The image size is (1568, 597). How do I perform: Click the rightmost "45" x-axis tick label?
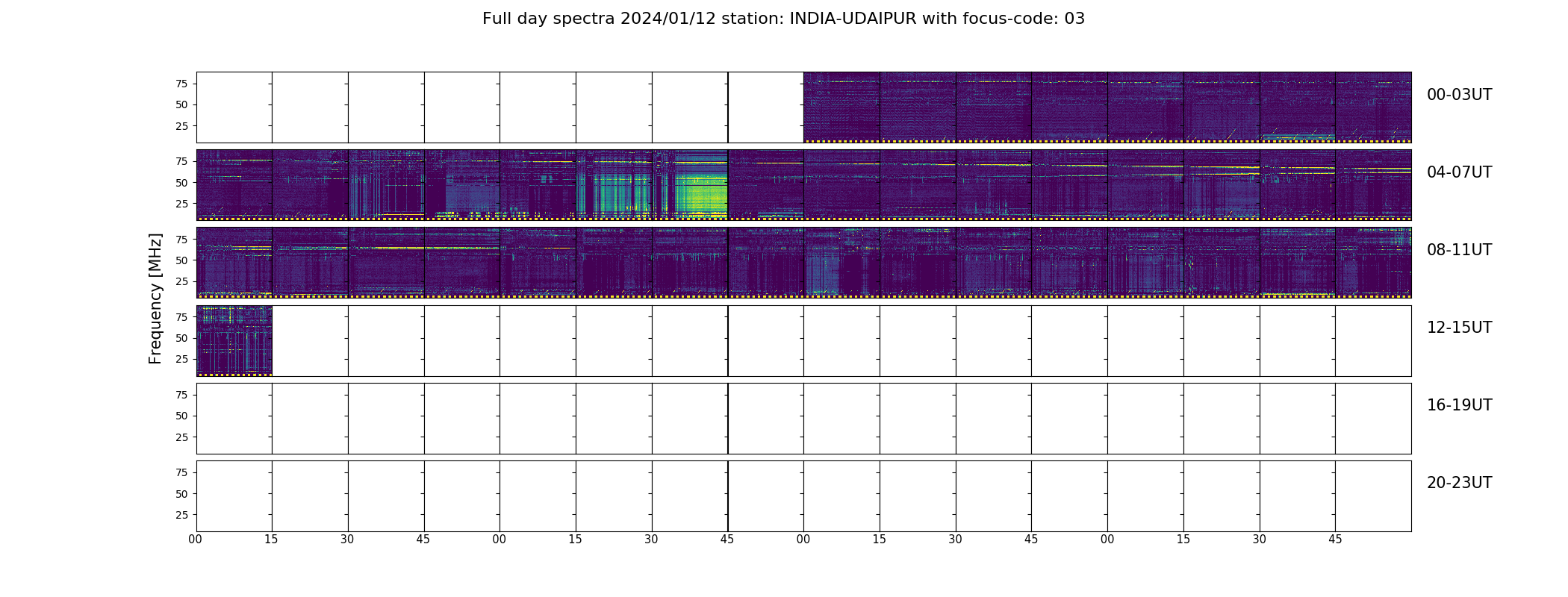click(1335, 540)
